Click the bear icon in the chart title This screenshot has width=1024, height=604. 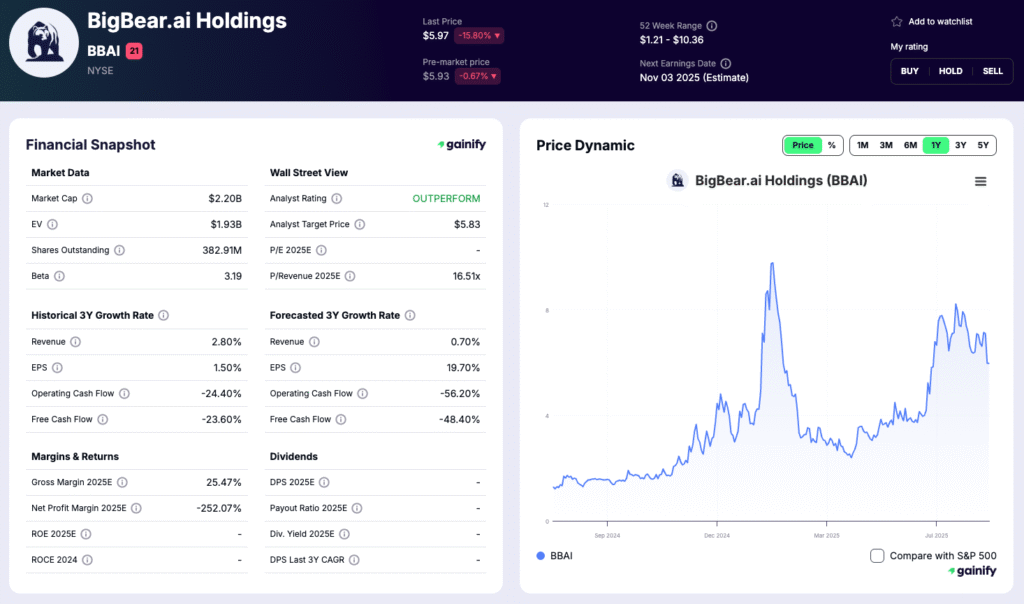[x=677, y=180]
